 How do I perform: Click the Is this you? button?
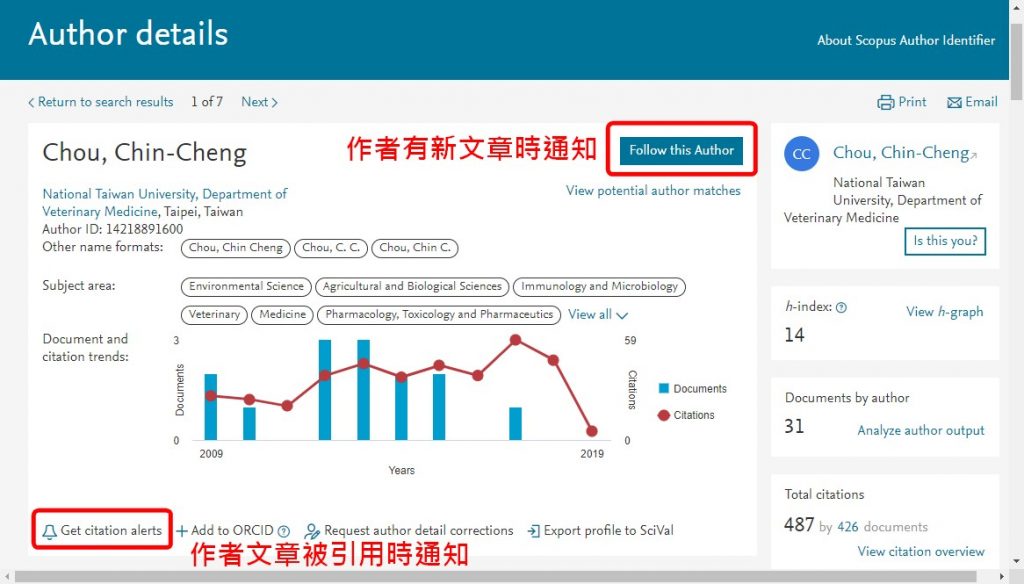[945, 241]
